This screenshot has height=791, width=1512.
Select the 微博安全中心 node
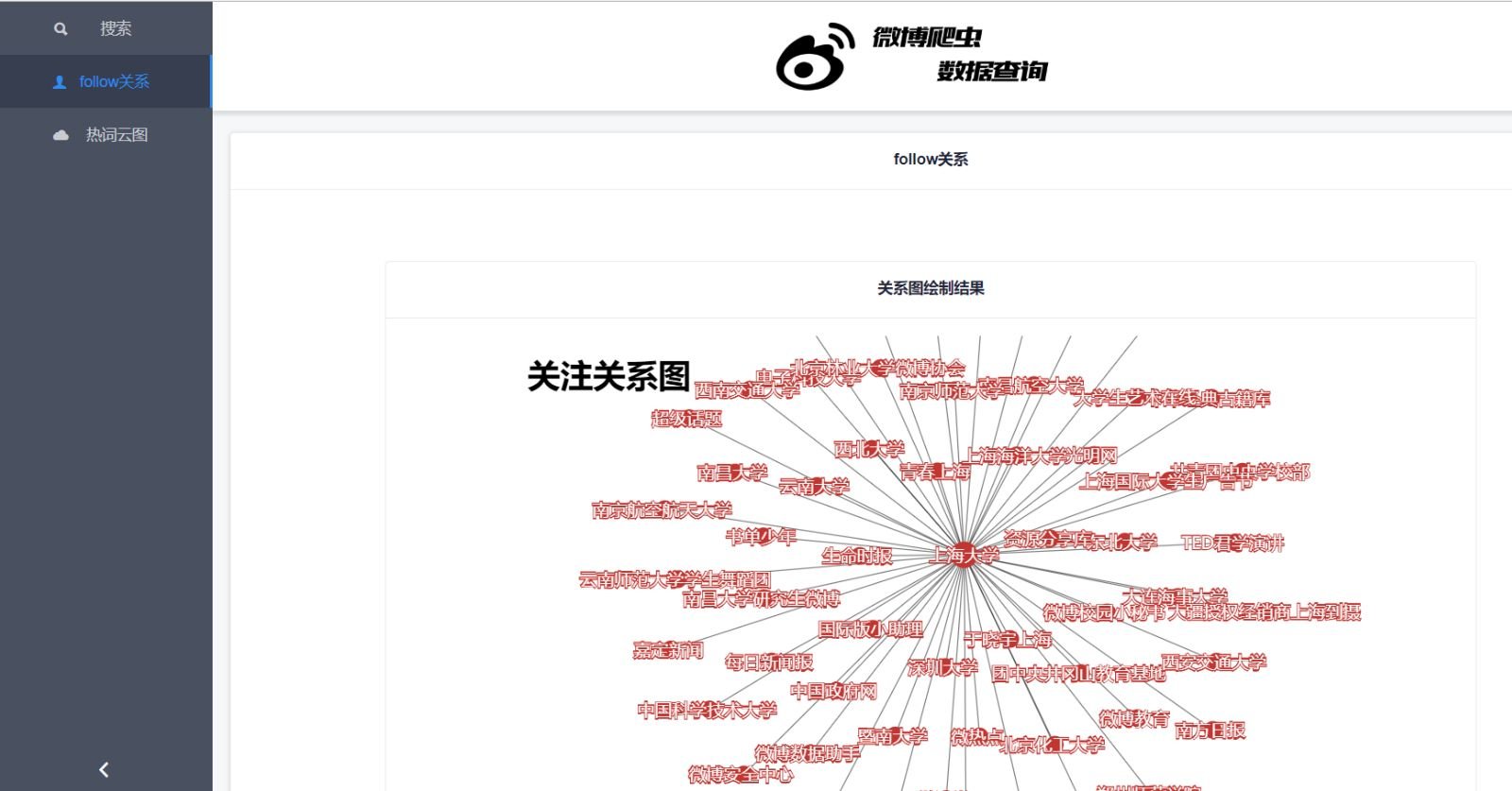click(x=741, y=775)
